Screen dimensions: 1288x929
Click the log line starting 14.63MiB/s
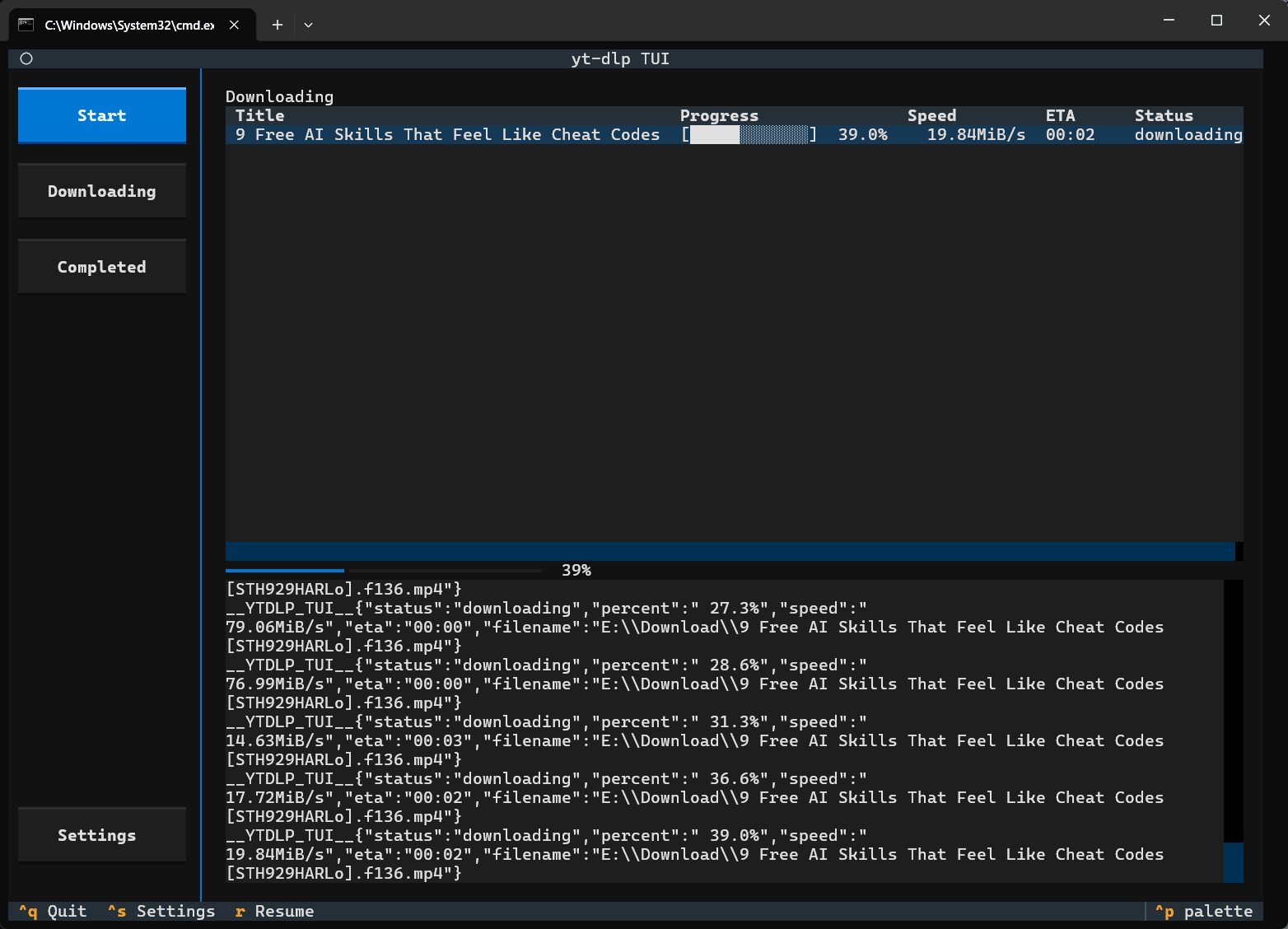coord(695,740)
